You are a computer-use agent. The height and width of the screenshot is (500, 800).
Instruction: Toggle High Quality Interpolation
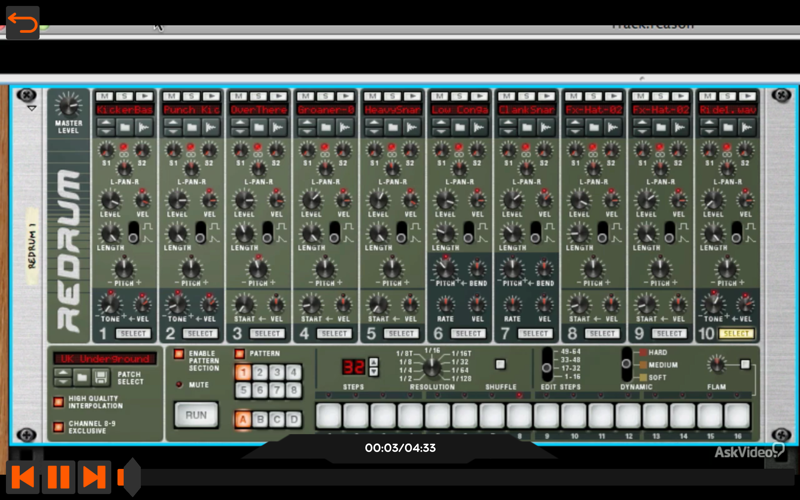59,402
